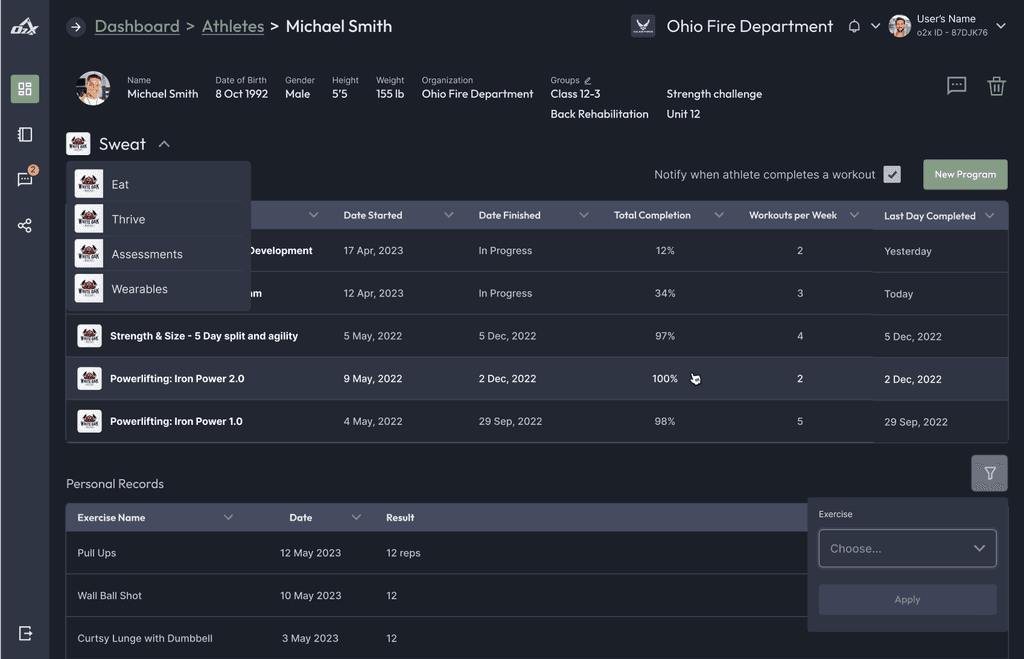This screenshot has width=1024, height=659.
Task: Click icon of Powerlifting: Iron Power 1.0 row
Action: point(89,421)
